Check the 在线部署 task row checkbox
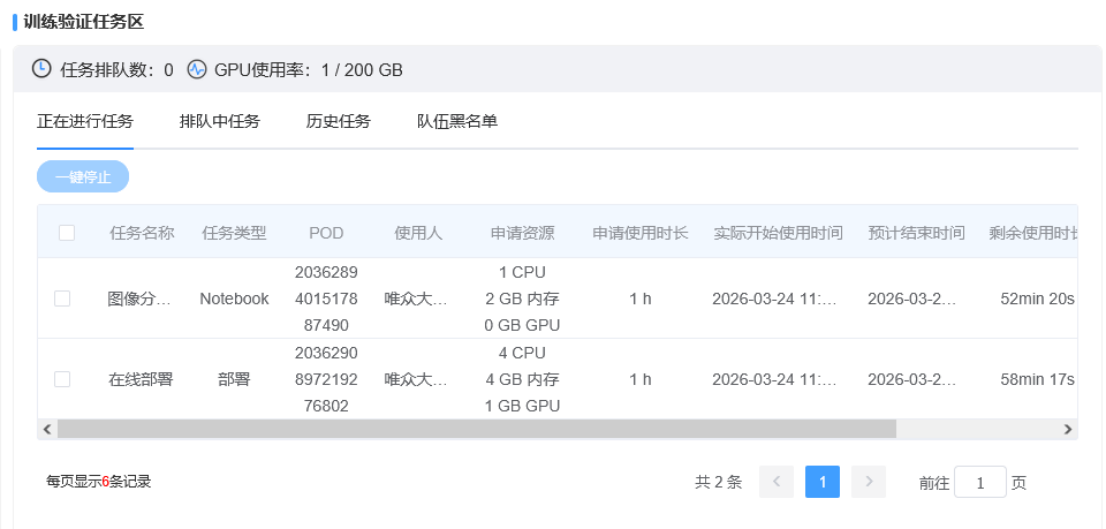 [x=62, y=379]
